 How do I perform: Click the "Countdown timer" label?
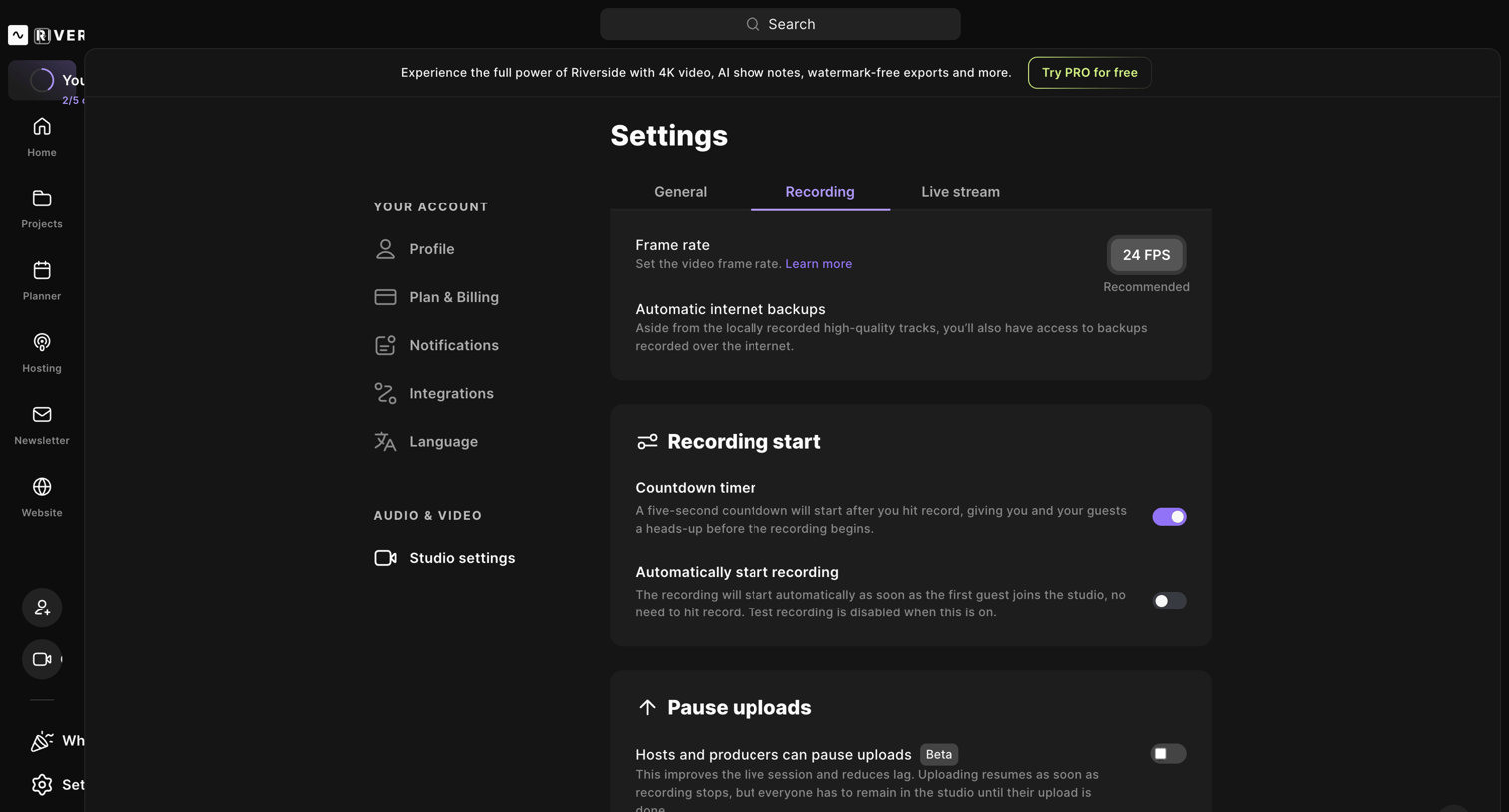coord(696,488)
